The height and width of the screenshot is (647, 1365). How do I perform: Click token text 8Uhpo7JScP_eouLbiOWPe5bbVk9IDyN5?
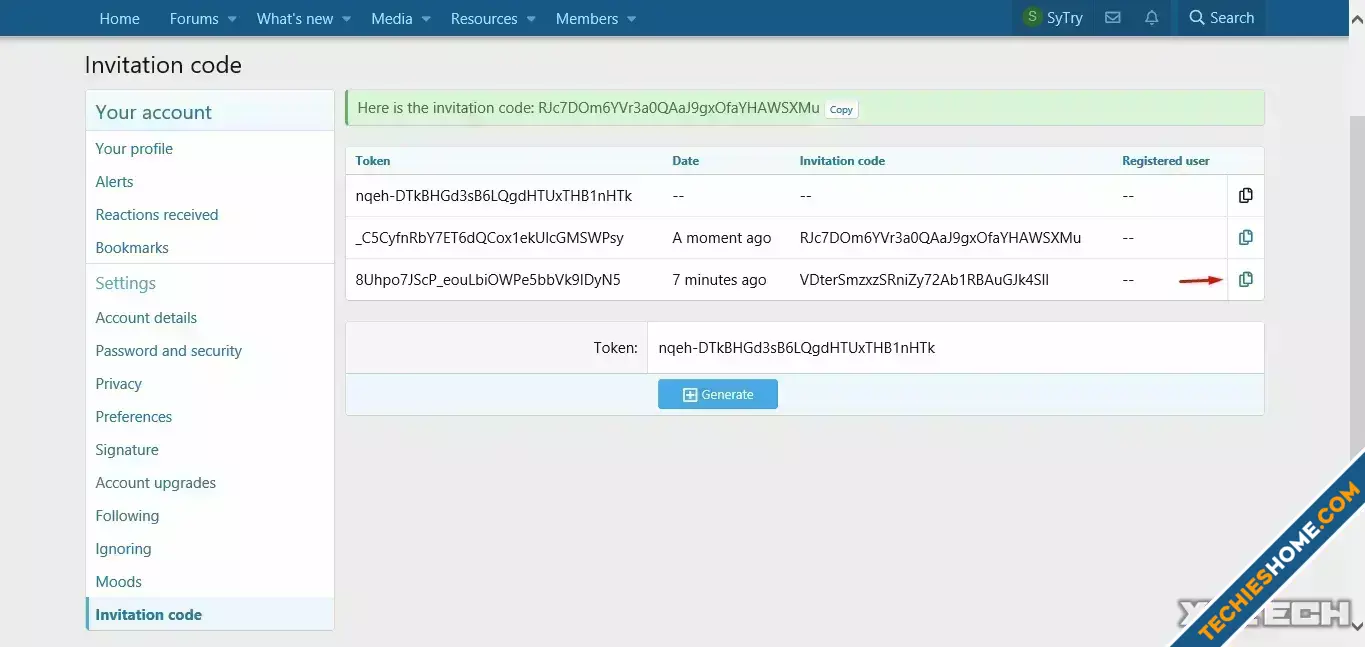[488, 280]
